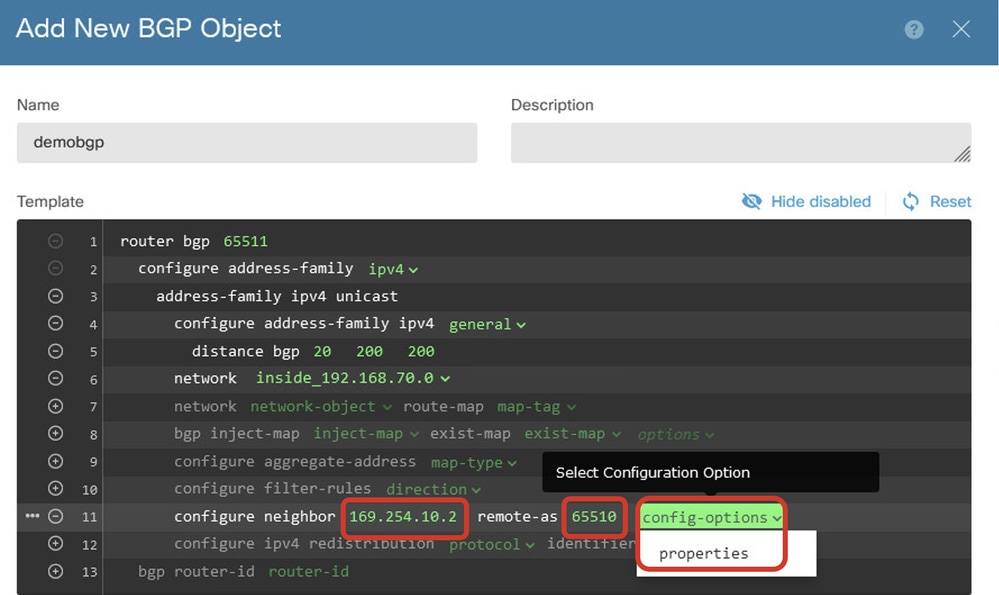Enable line 8 bgp inject-map
Viewport: 999px width, 595px height.
point(55,433)
